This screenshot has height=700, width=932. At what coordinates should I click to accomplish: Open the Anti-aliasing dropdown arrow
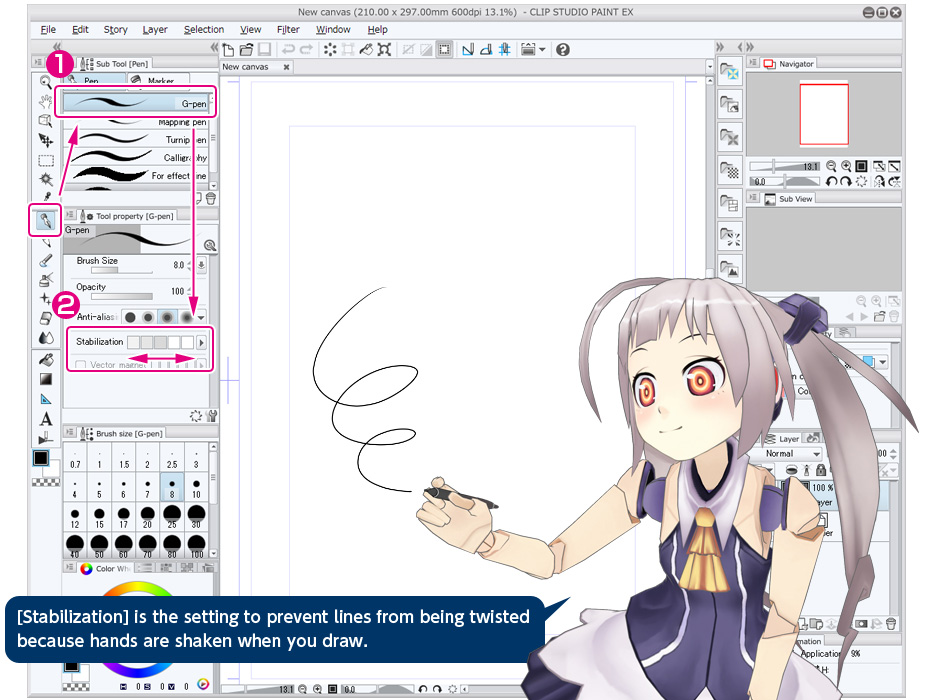200,318
